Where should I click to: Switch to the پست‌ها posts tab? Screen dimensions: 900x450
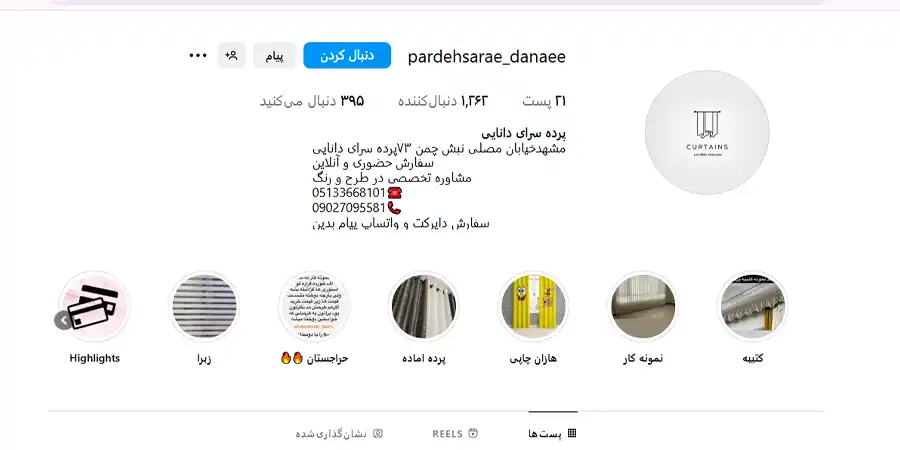pos(553,434)
